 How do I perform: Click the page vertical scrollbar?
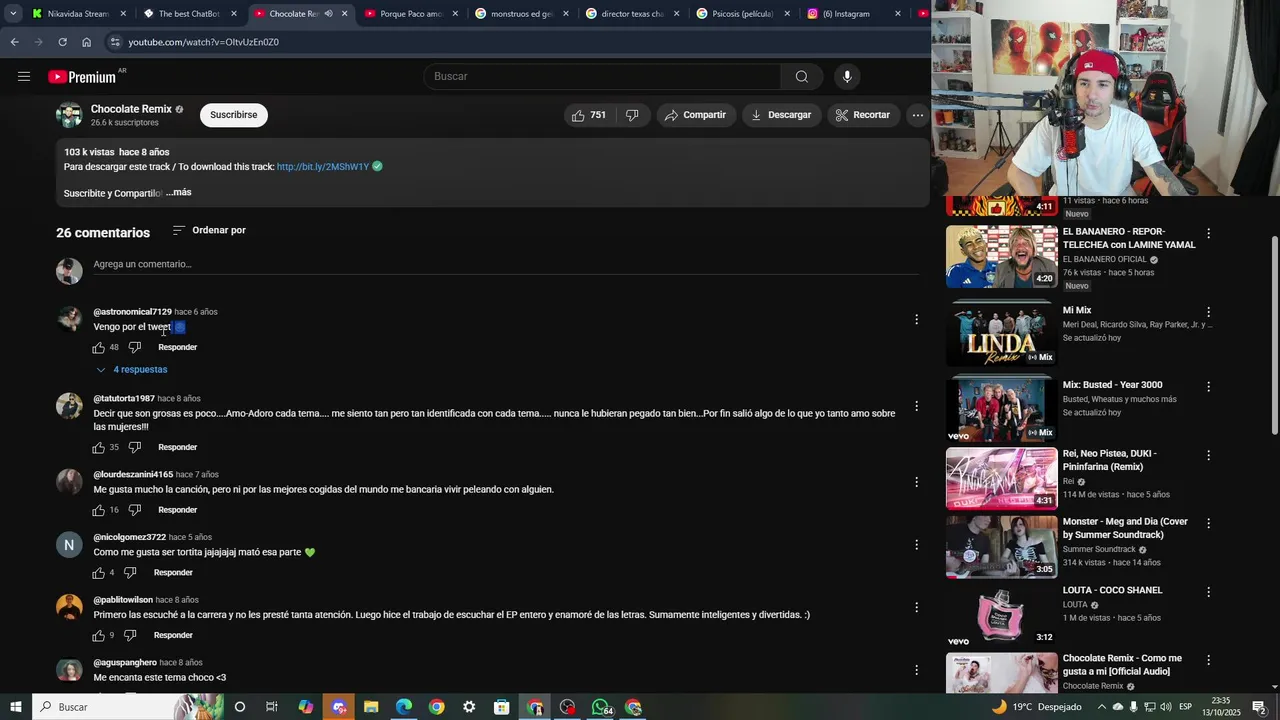[1274, 336]
